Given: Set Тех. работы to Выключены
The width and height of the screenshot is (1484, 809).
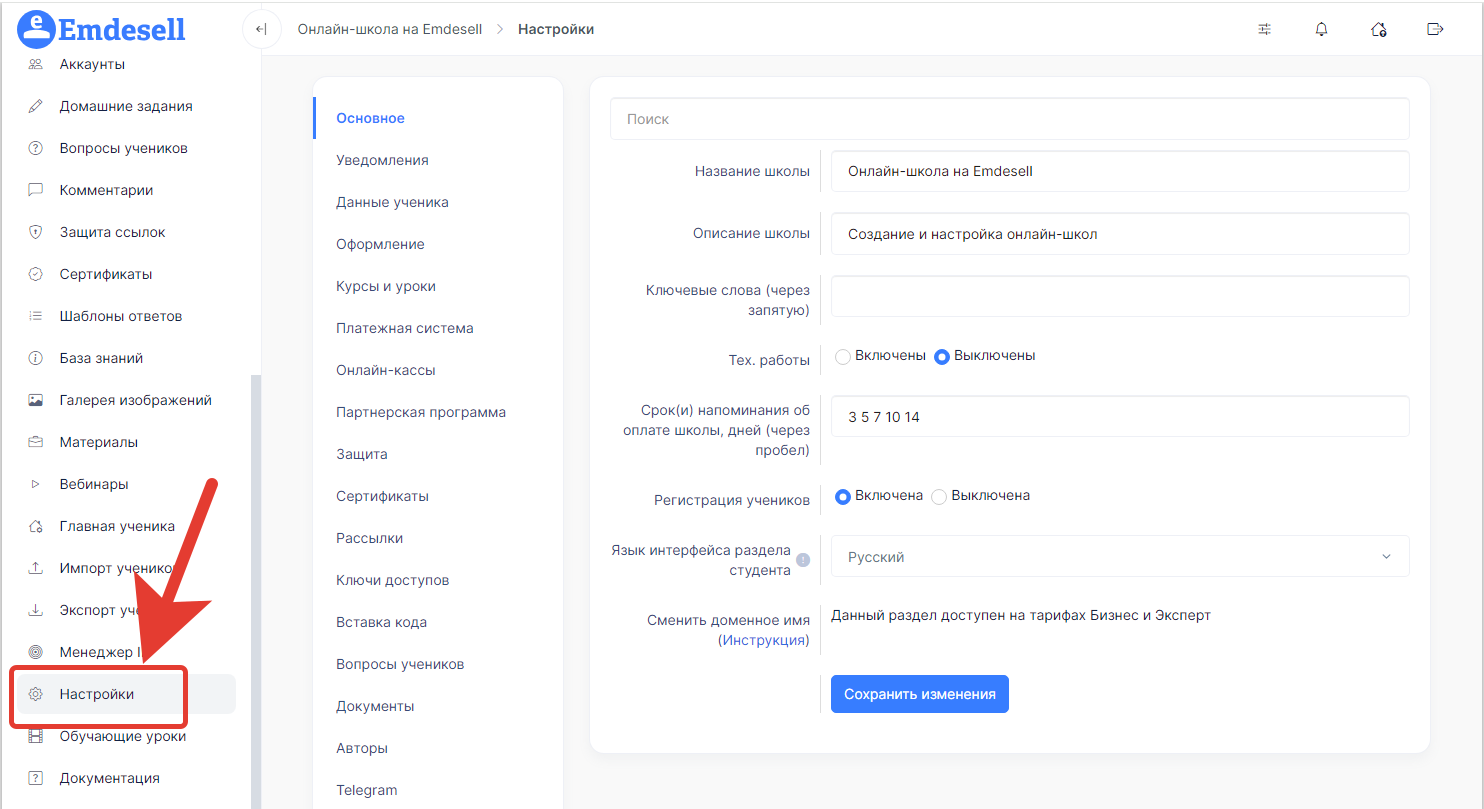Looking at the screenshot, I should tap(942, 357).
